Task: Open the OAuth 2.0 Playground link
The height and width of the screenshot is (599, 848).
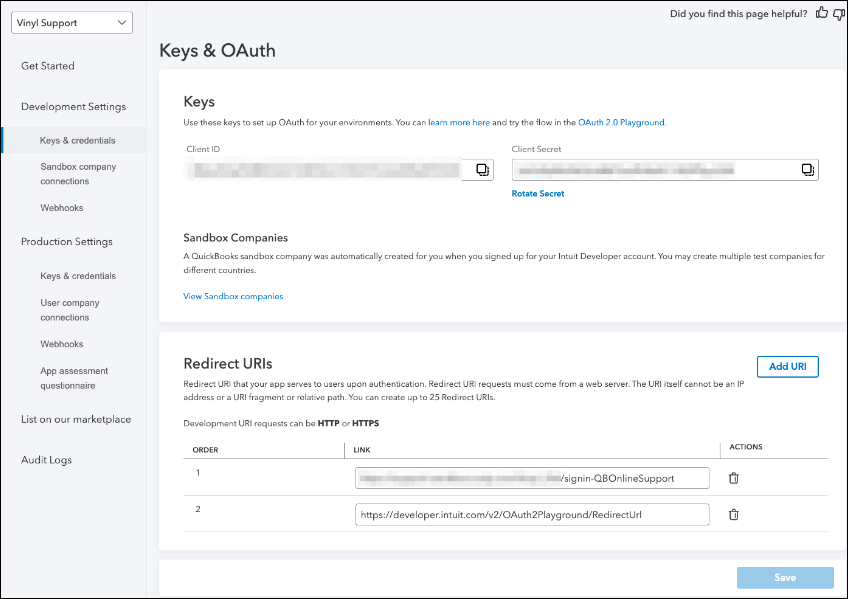Action: pyautogui.click(x=621, y=122)
